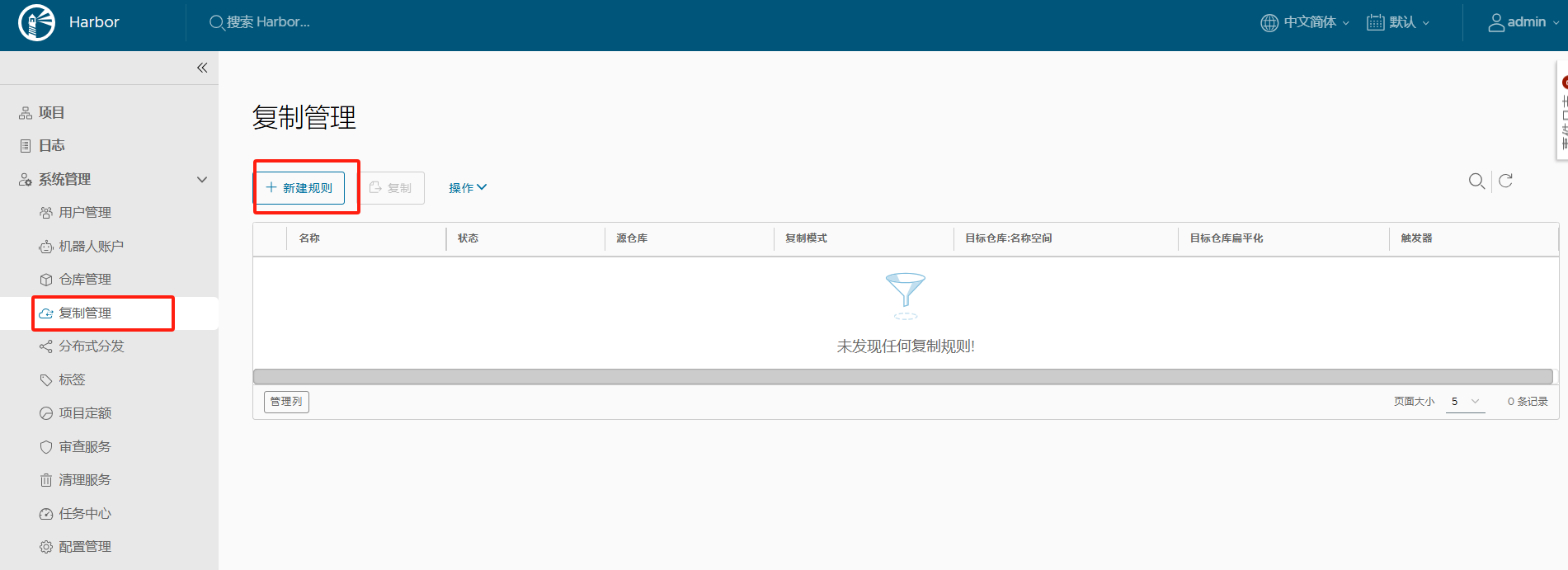Click the 复制模式 column header
Screen dimensions: 1568x570
click(806, 238)
